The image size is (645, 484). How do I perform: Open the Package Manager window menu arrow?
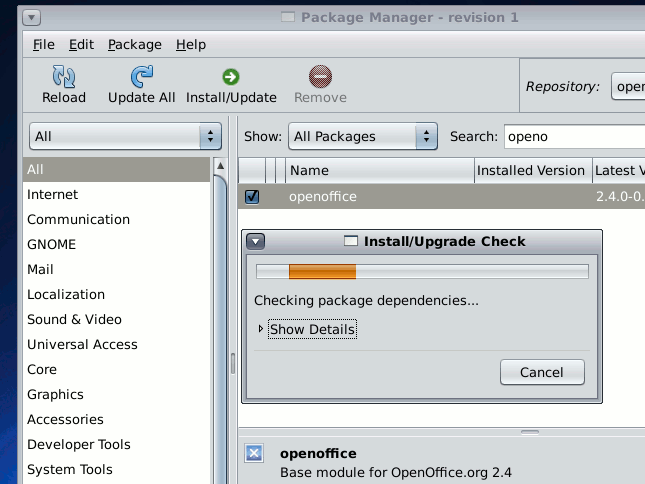click(31, 18)
